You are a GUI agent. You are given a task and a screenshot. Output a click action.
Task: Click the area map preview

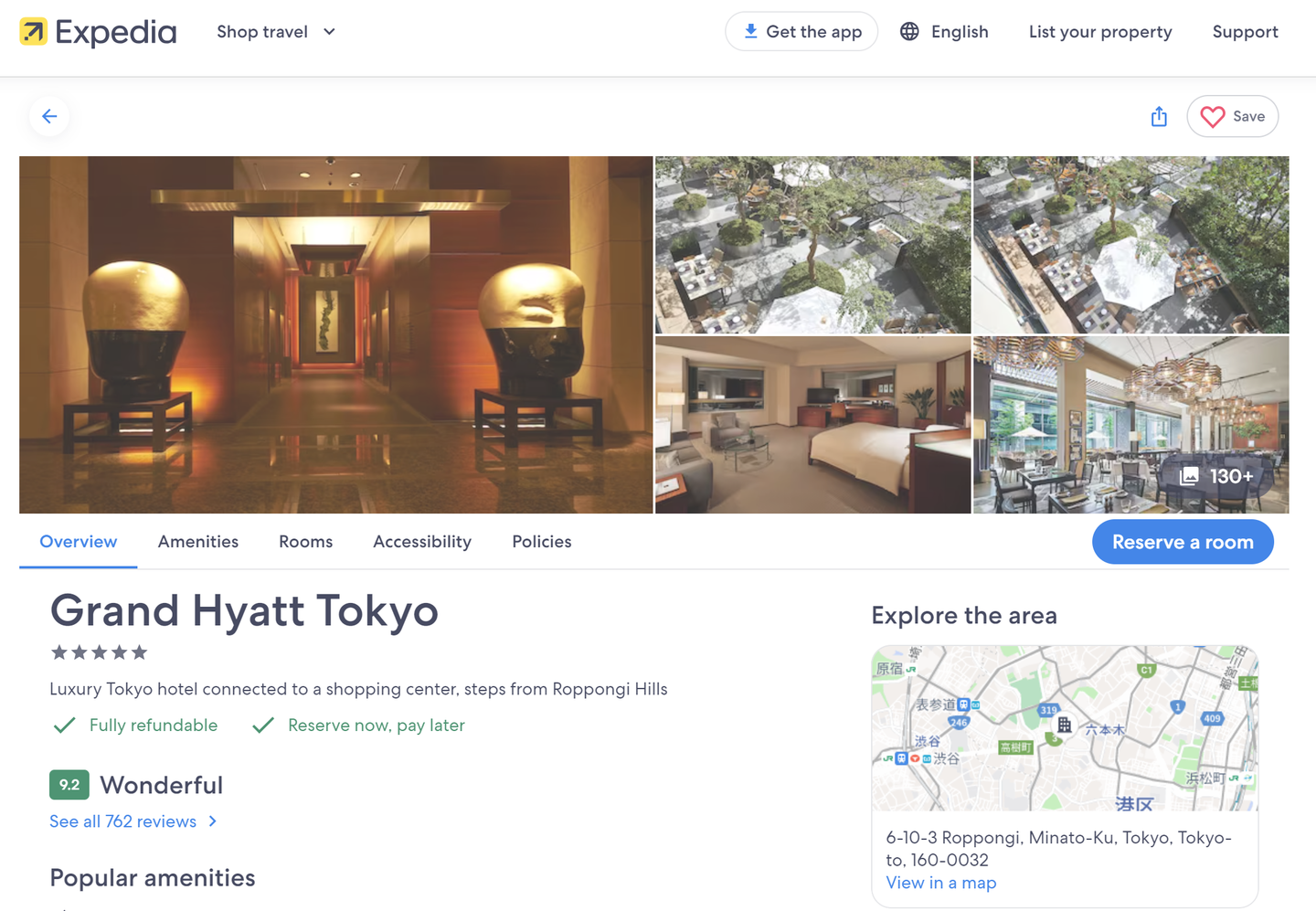pyautogui.click(x=1065, y=728)
